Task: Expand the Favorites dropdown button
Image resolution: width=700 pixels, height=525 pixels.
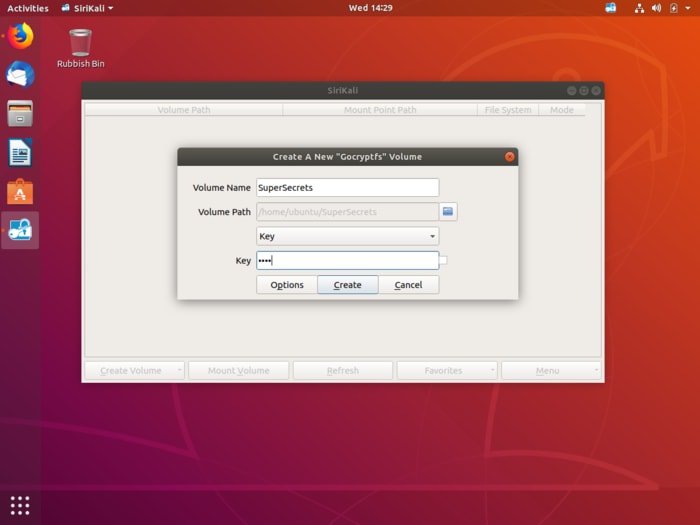Action: click(x=446, y=370)
